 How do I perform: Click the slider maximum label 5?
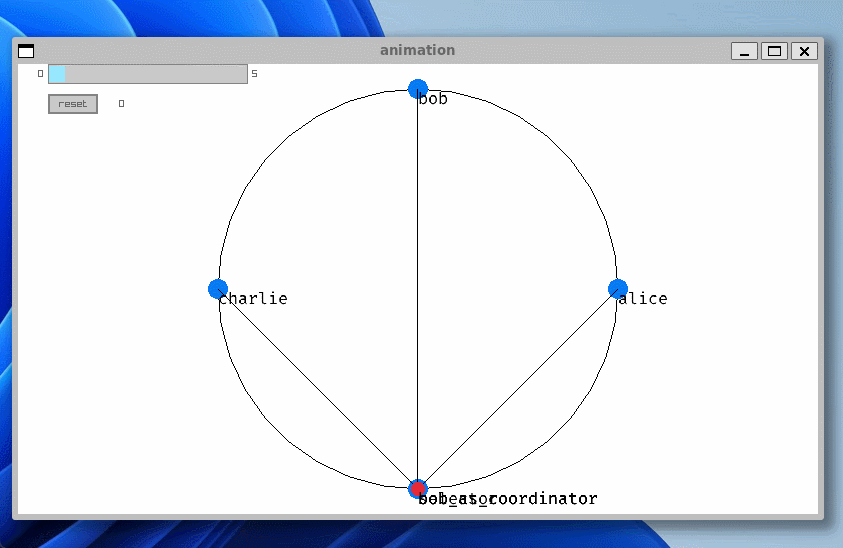click(254, 74)
